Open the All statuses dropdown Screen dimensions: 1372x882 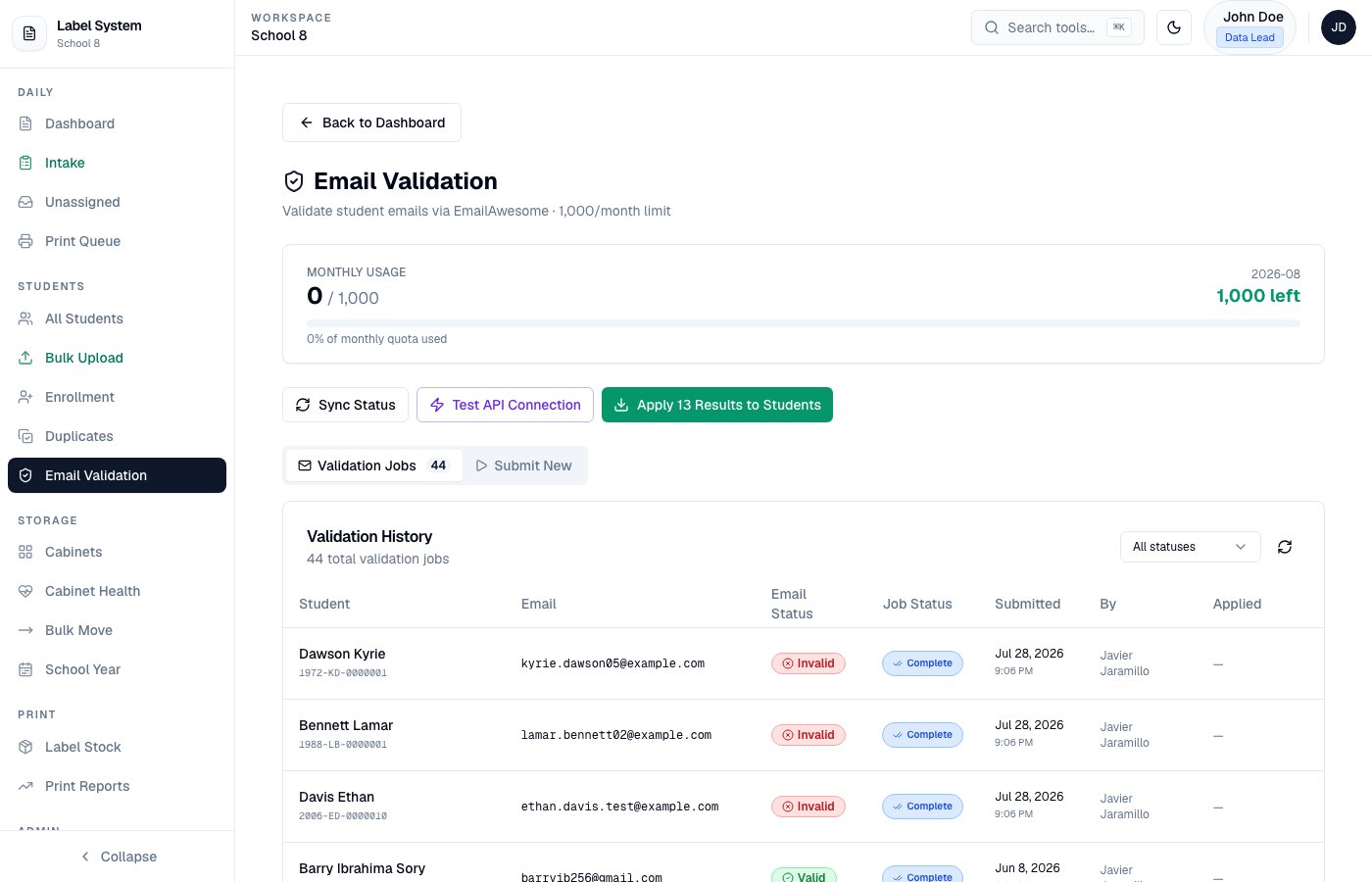click(x=1190, y=547)
